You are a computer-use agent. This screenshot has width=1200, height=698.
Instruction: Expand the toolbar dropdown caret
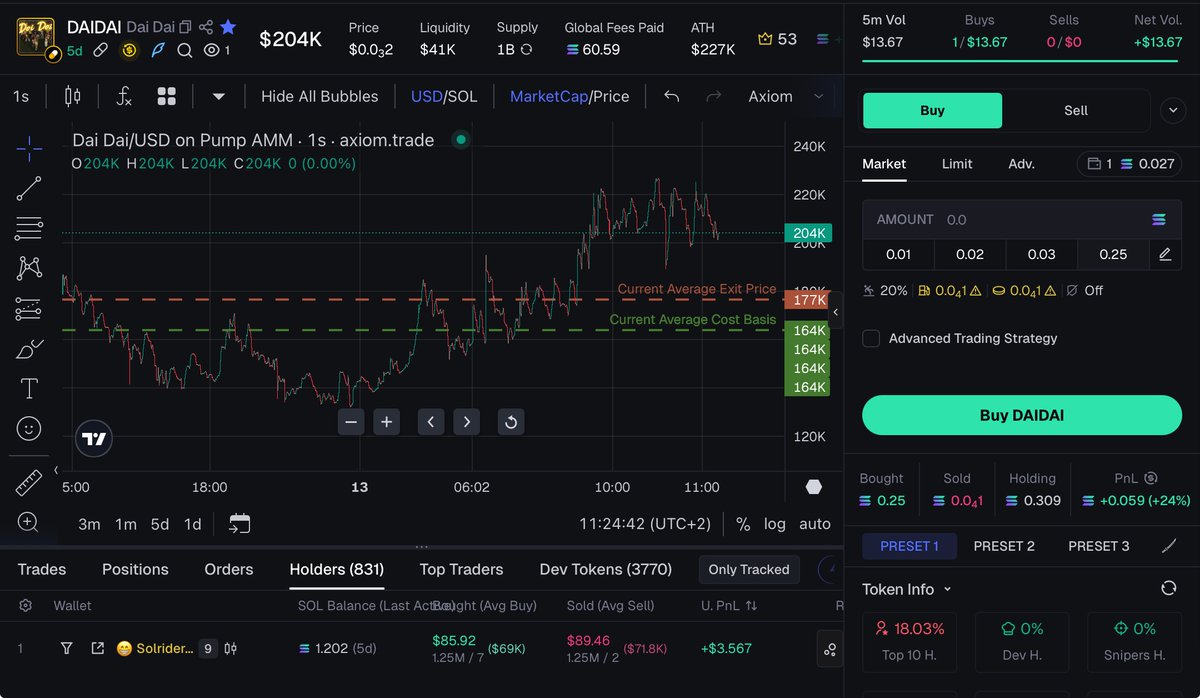click(219, 97)
